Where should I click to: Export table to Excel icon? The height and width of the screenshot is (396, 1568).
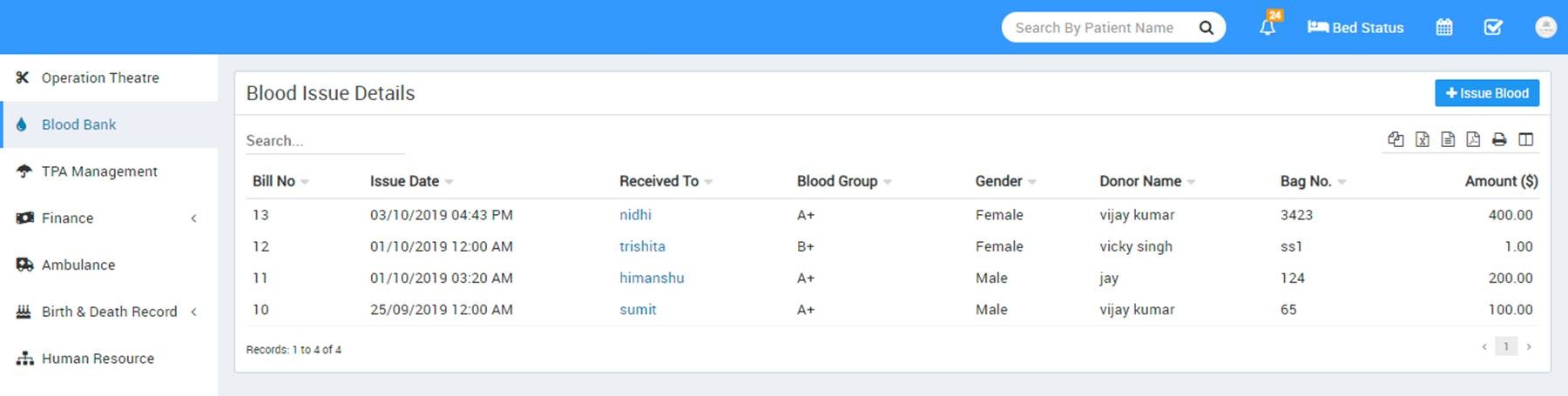(1422, 139)
